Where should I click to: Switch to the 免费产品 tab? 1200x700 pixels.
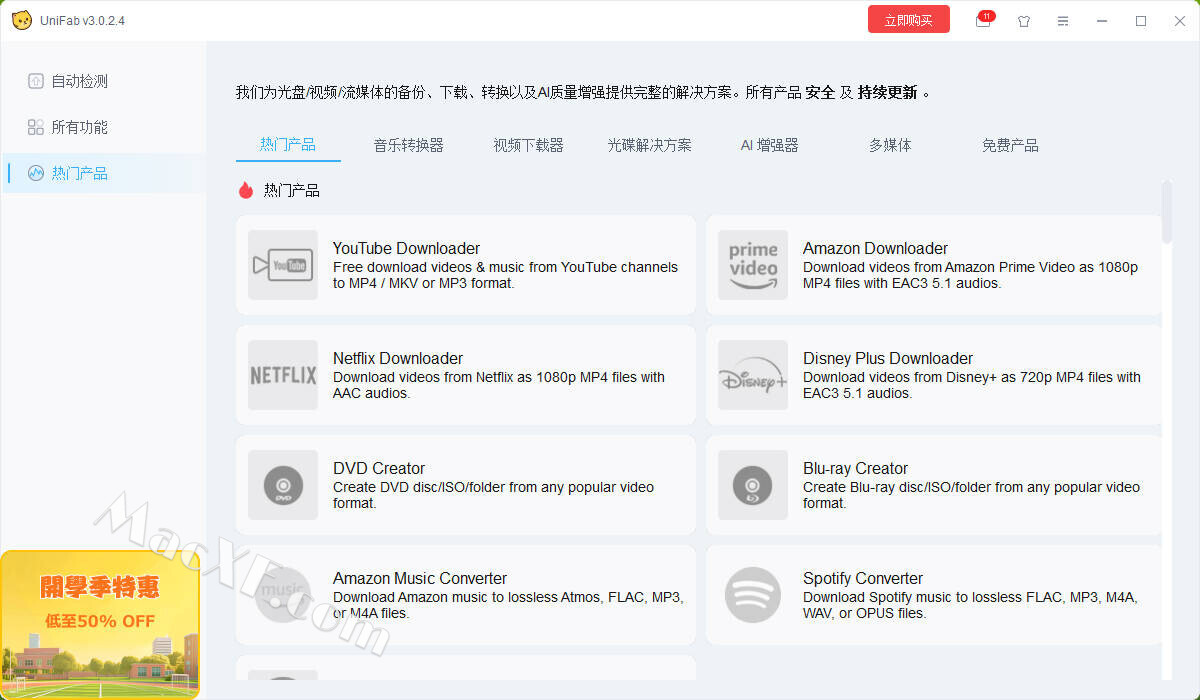[1010, 145]
